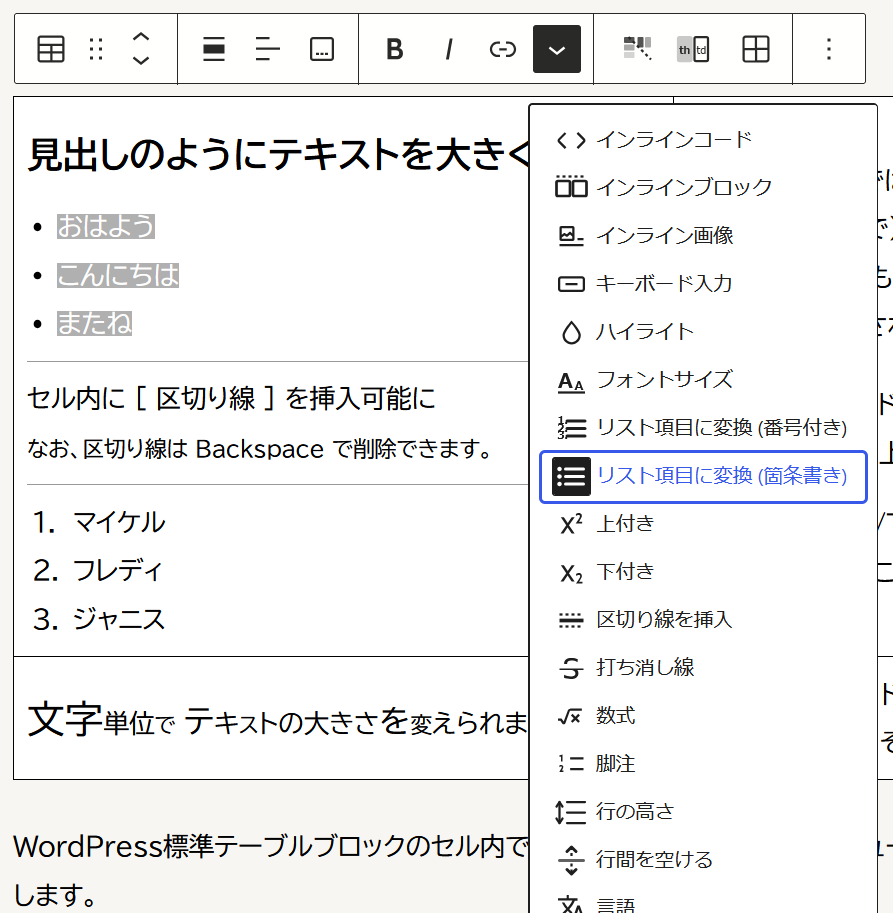Select 数式 menu item

703,716
